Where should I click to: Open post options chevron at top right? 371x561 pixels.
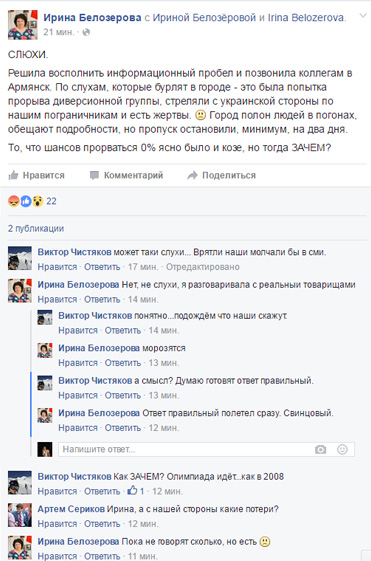pos(363,15)
